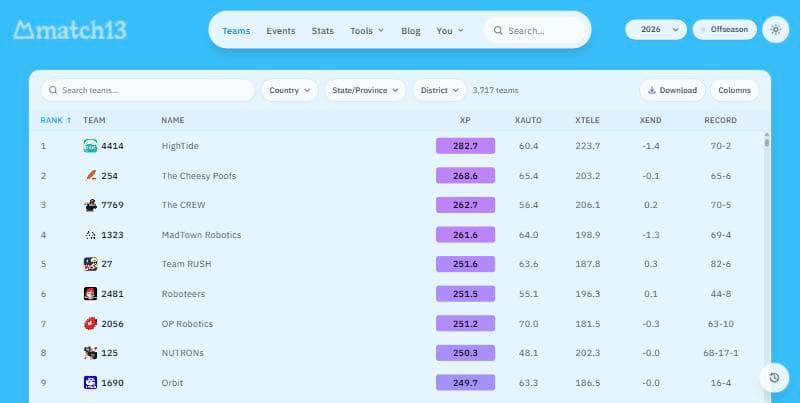Open the 2026 season year dropdown

click(x=656, y=30)
